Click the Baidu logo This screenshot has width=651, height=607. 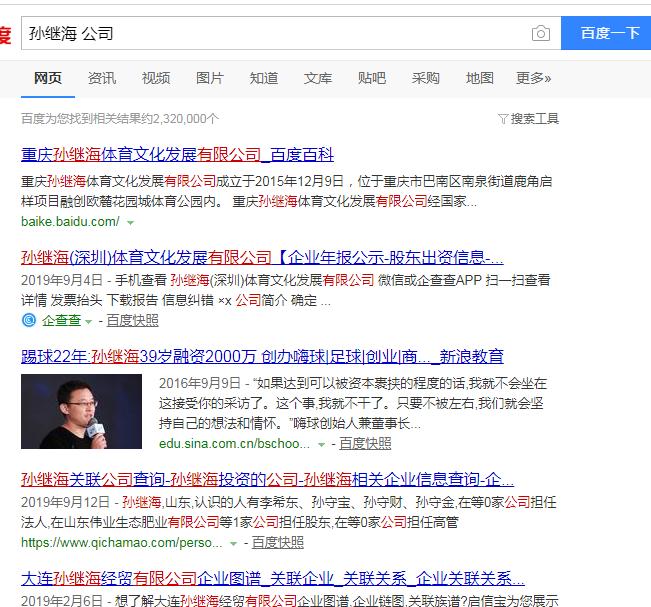point(5,34)
